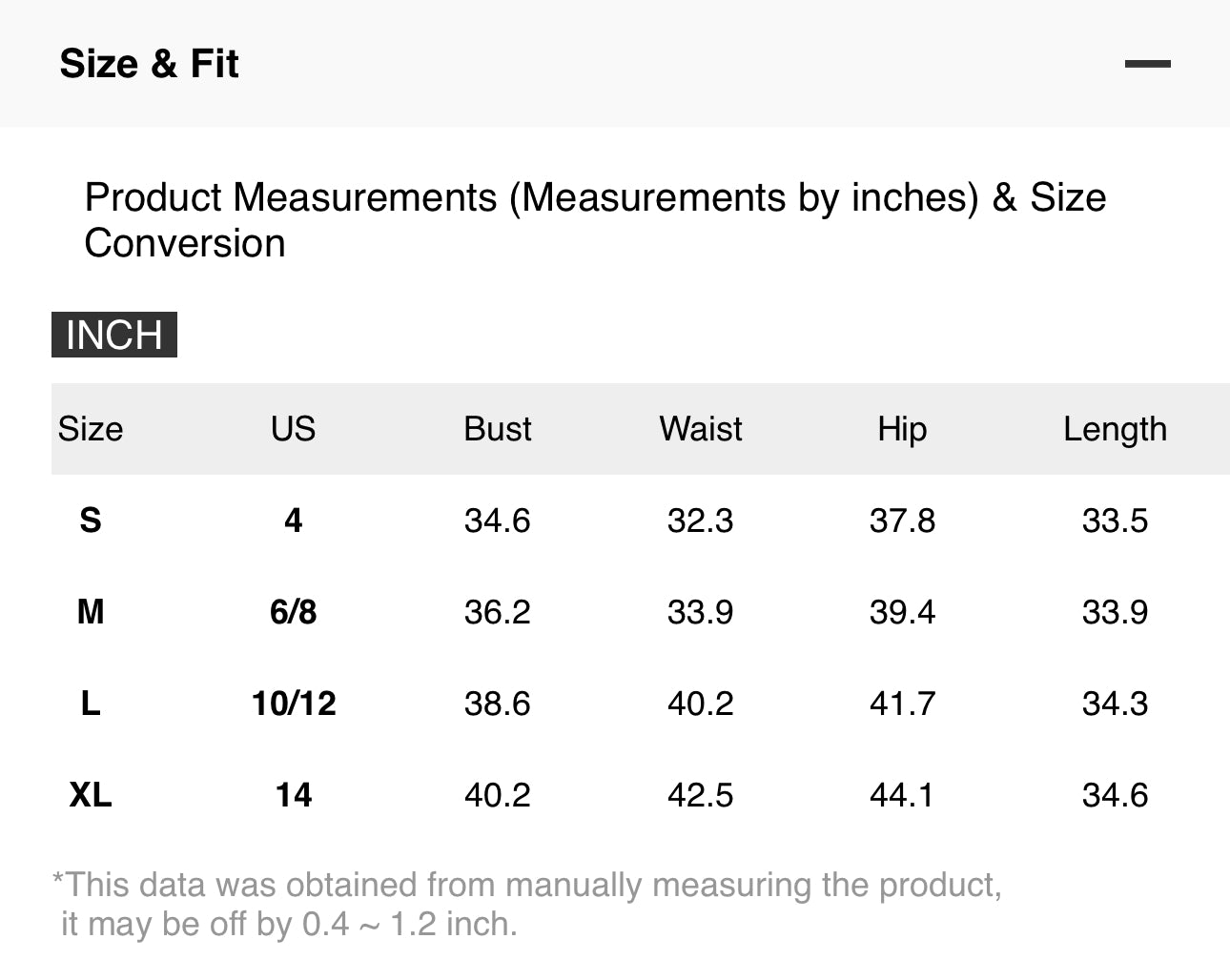1230x980 pixels.
Task: Click the Hip column header
Action: [902, 429]
